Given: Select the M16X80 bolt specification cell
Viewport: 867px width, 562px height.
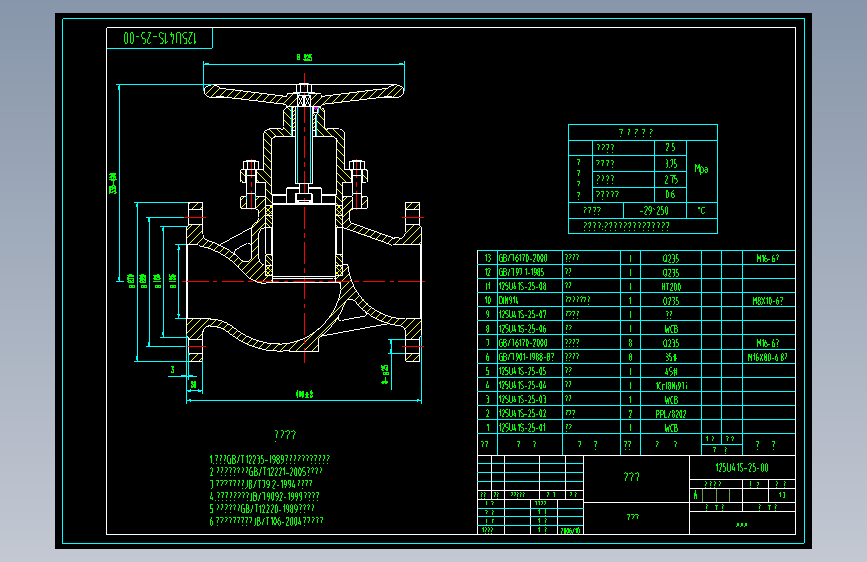Looking at the screenshot, I should click(767, 357).
